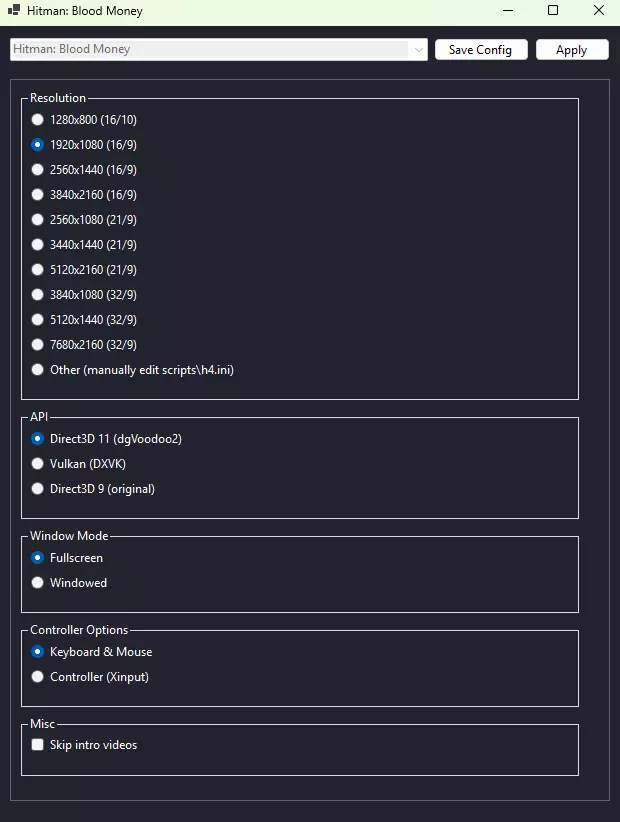Click the app icon in the title bar
Screen dimensions: 620x822
14,11
